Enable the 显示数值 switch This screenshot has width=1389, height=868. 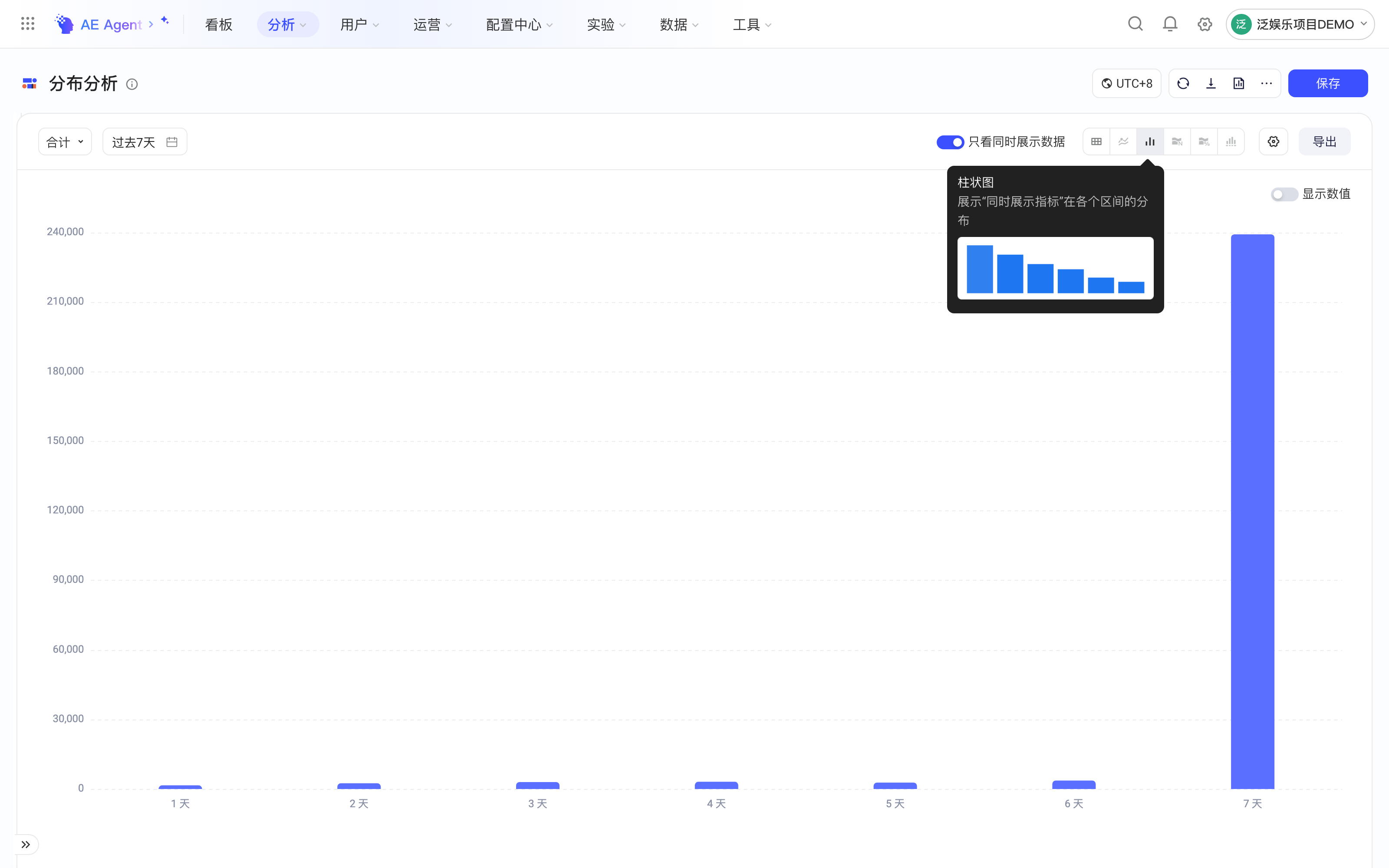pyautogui.click(x=1284, y=194)
